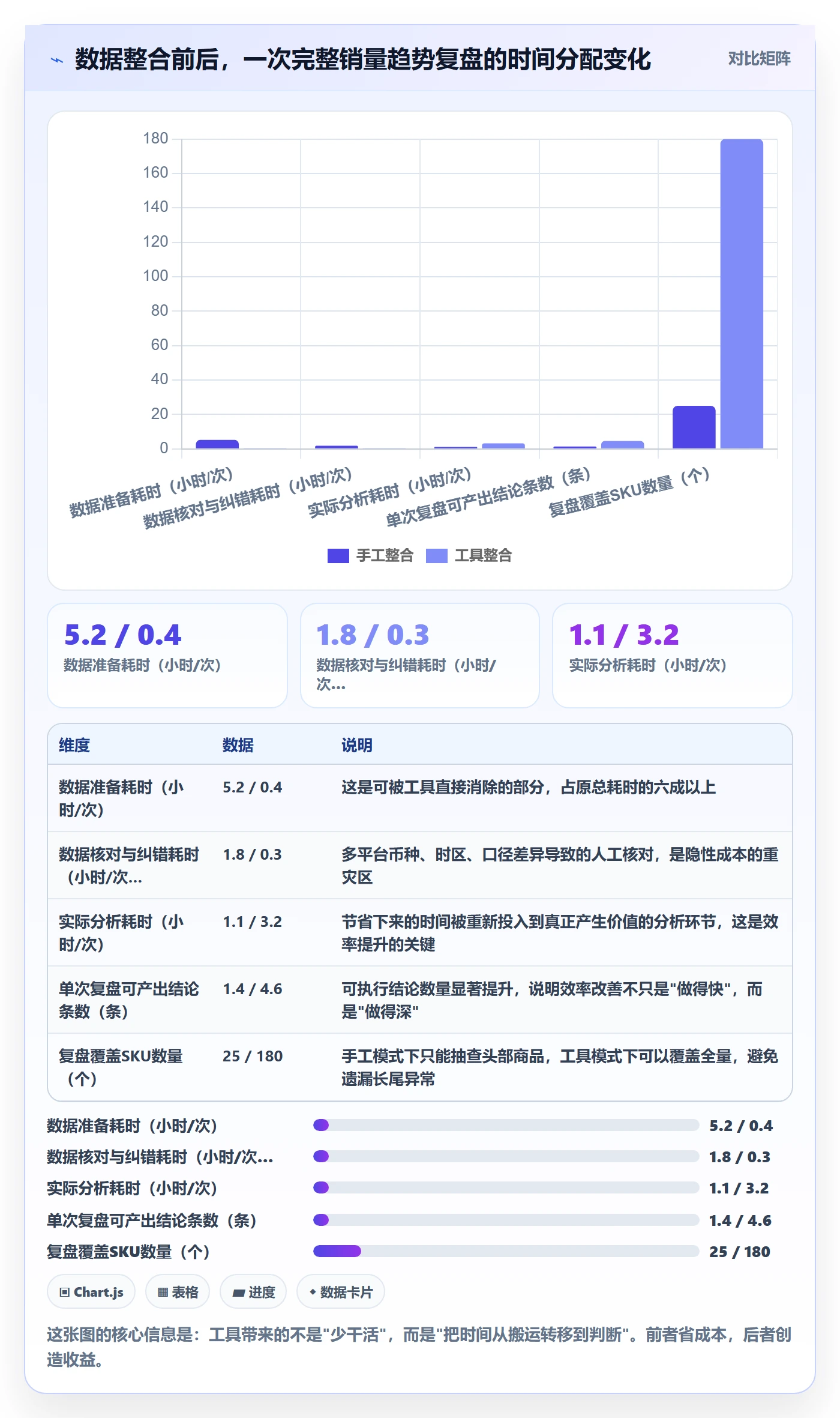This screenshot has width=840, height=1418.
Task: Open the 1.8 / 0.3 data card
Action: pos(420,655)
